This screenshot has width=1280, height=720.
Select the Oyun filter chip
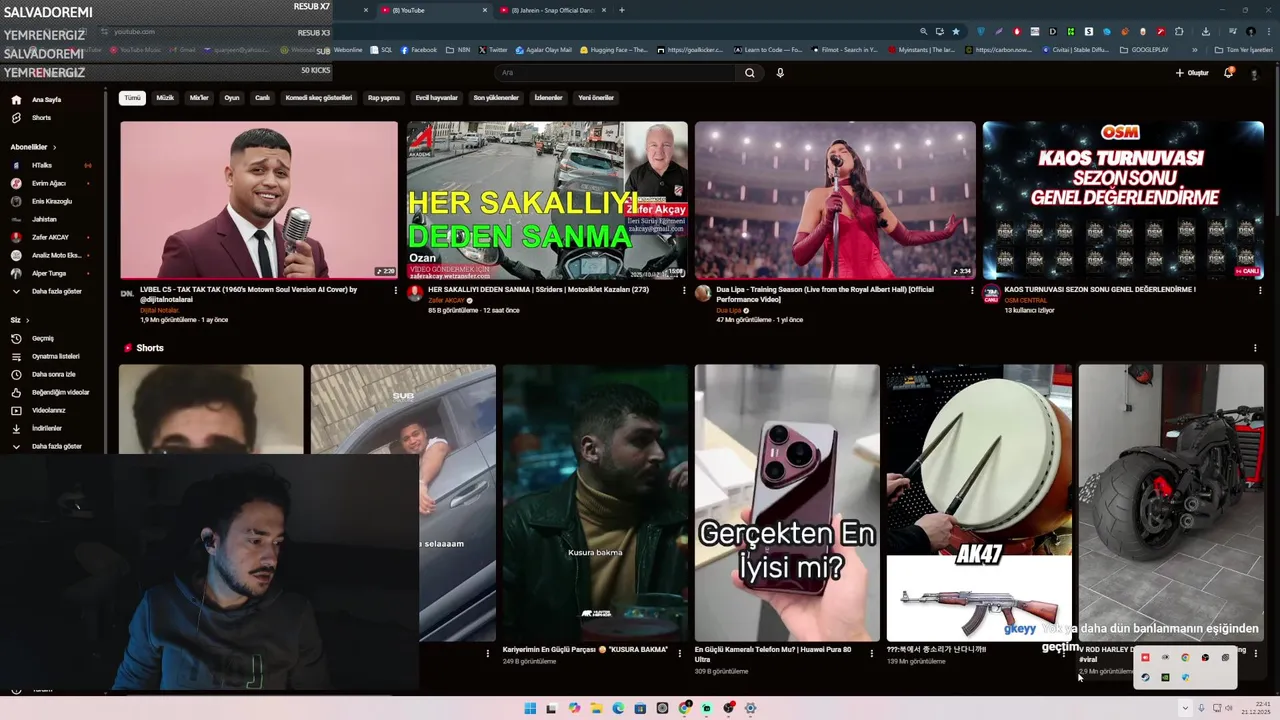pos(232,98)
